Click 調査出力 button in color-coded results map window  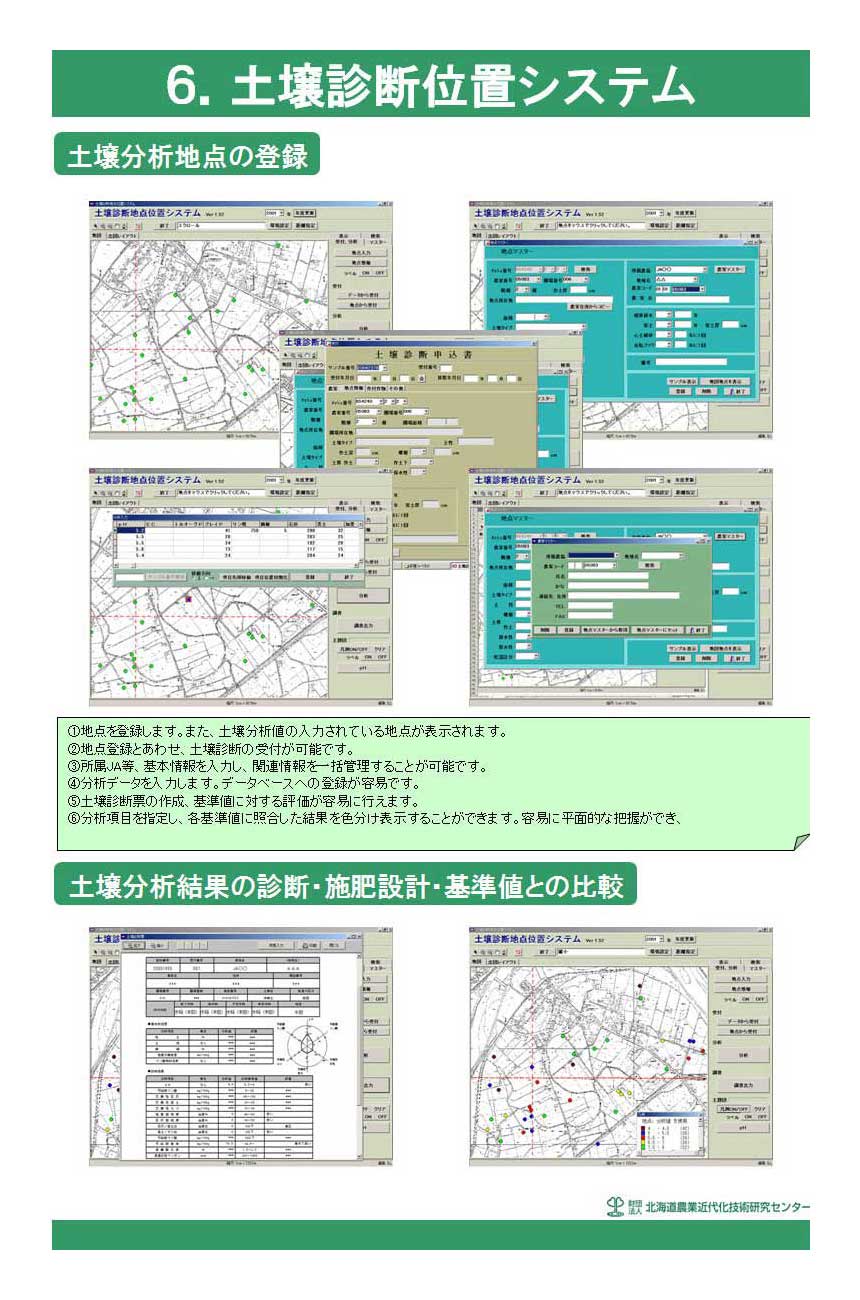[742, 1084]
